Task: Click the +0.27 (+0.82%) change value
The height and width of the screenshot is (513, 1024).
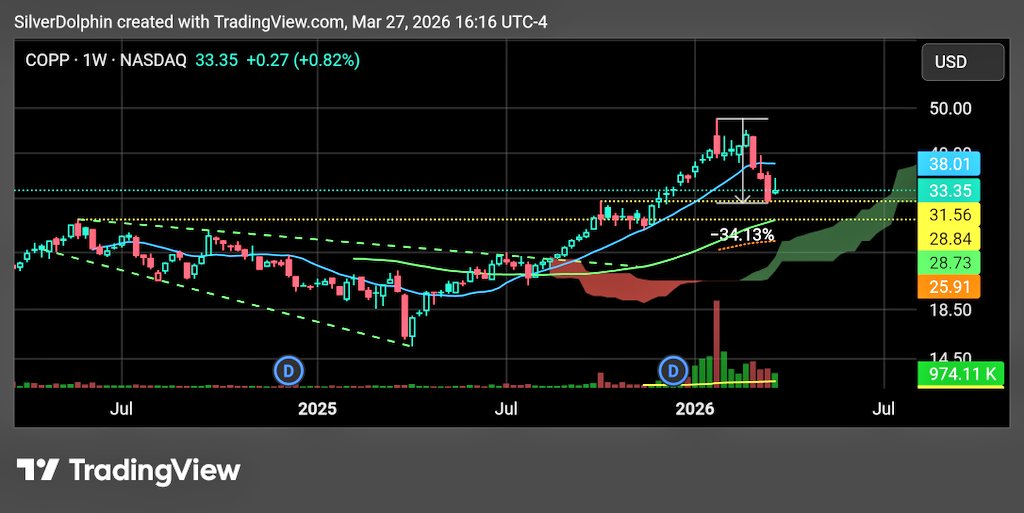Action: (303, 61)
